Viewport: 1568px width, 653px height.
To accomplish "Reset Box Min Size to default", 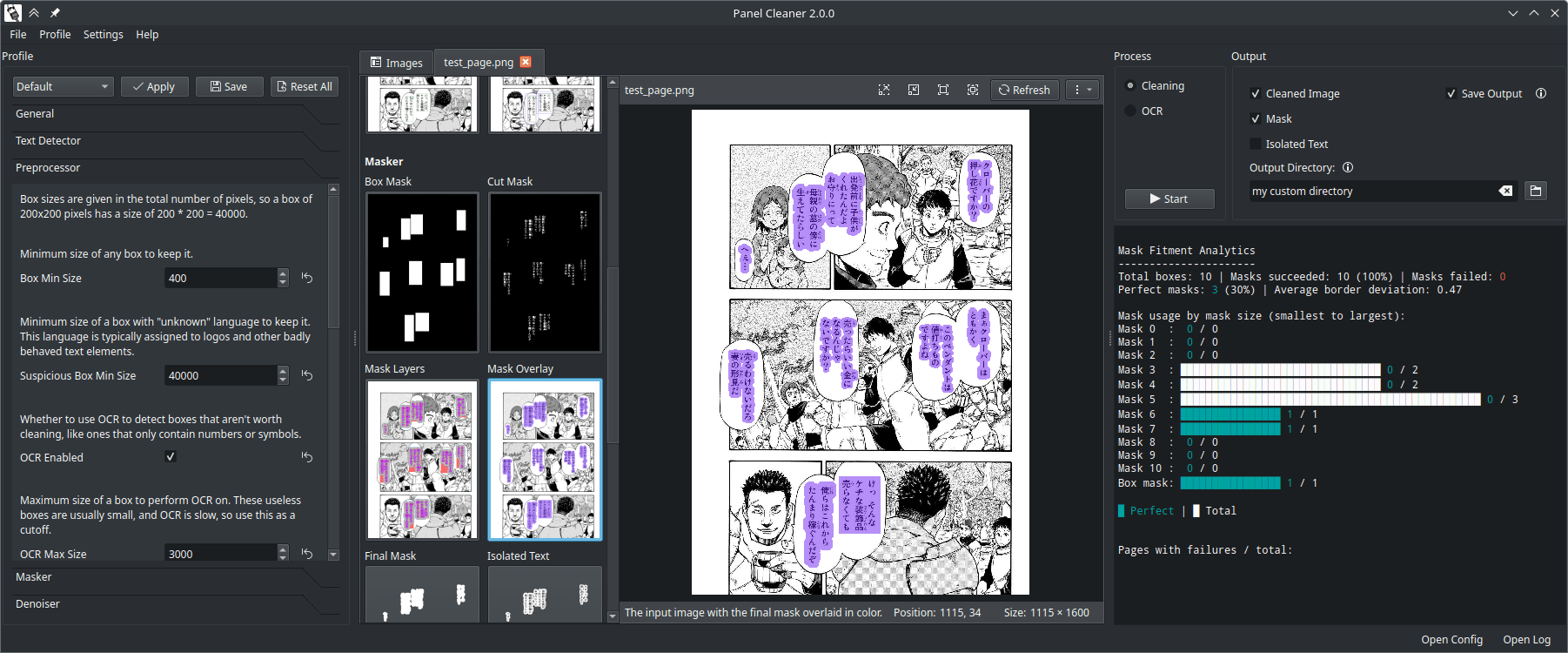I will (x=307, y=278).
